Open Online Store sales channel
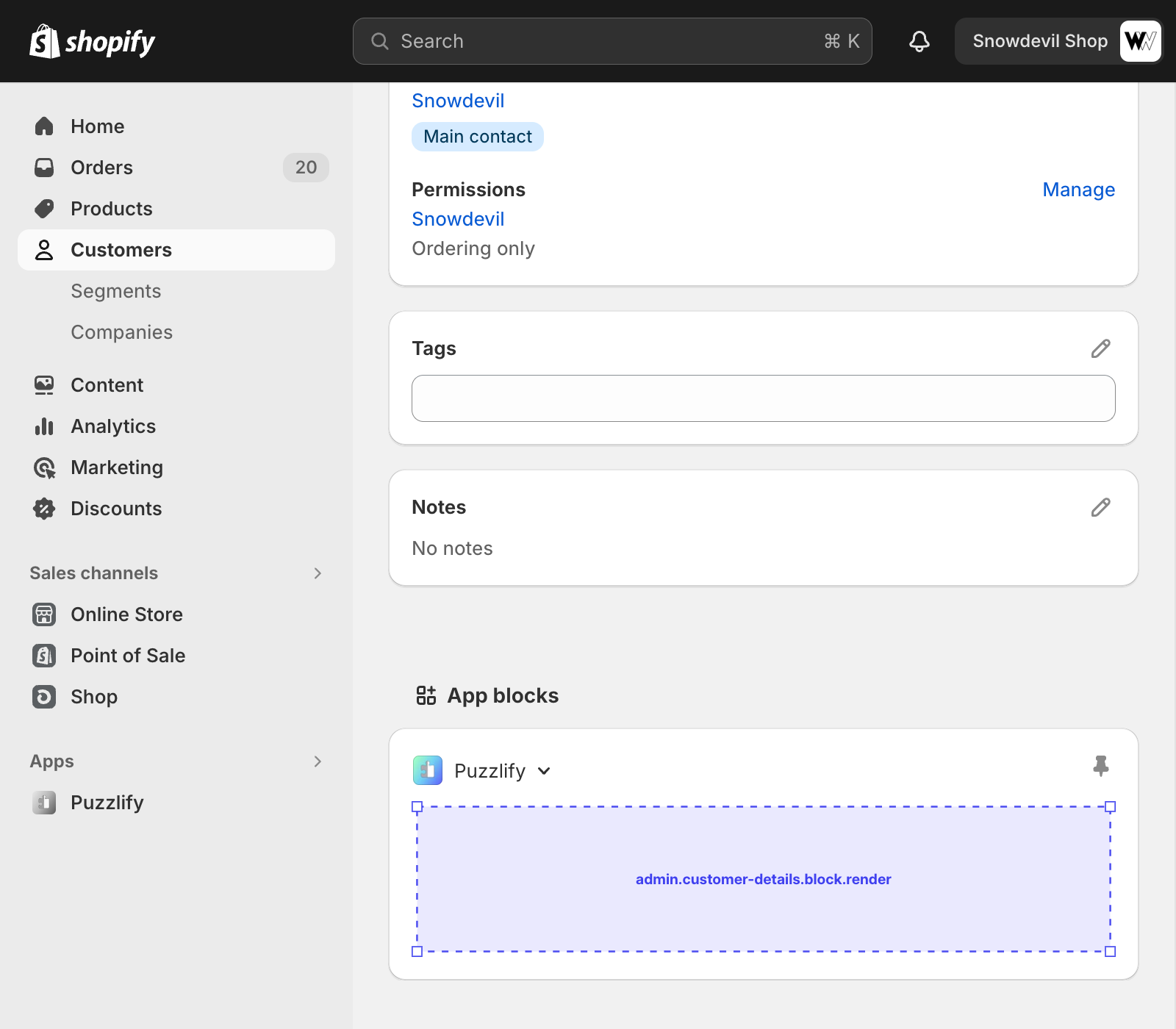The image size is (1176, 1029). [x=126, y=614]
